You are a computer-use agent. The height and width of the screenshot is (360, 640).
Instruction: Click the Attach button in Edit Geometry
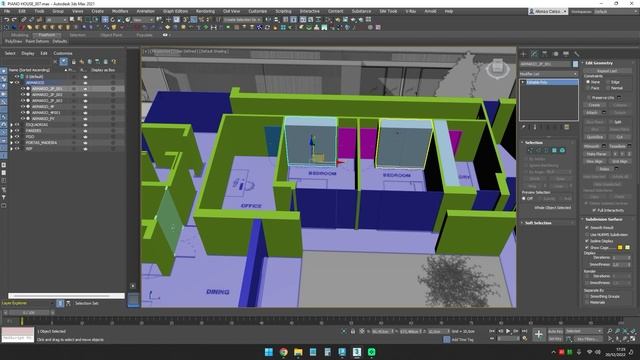[592, 112]
